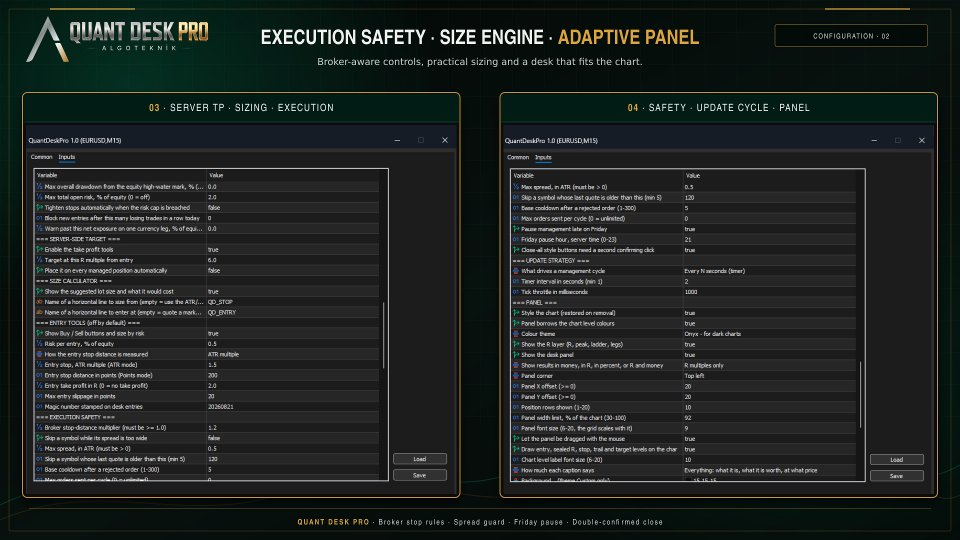Select the '=== UPDATE STRATEGY ===' row

[x=683, y=261]
